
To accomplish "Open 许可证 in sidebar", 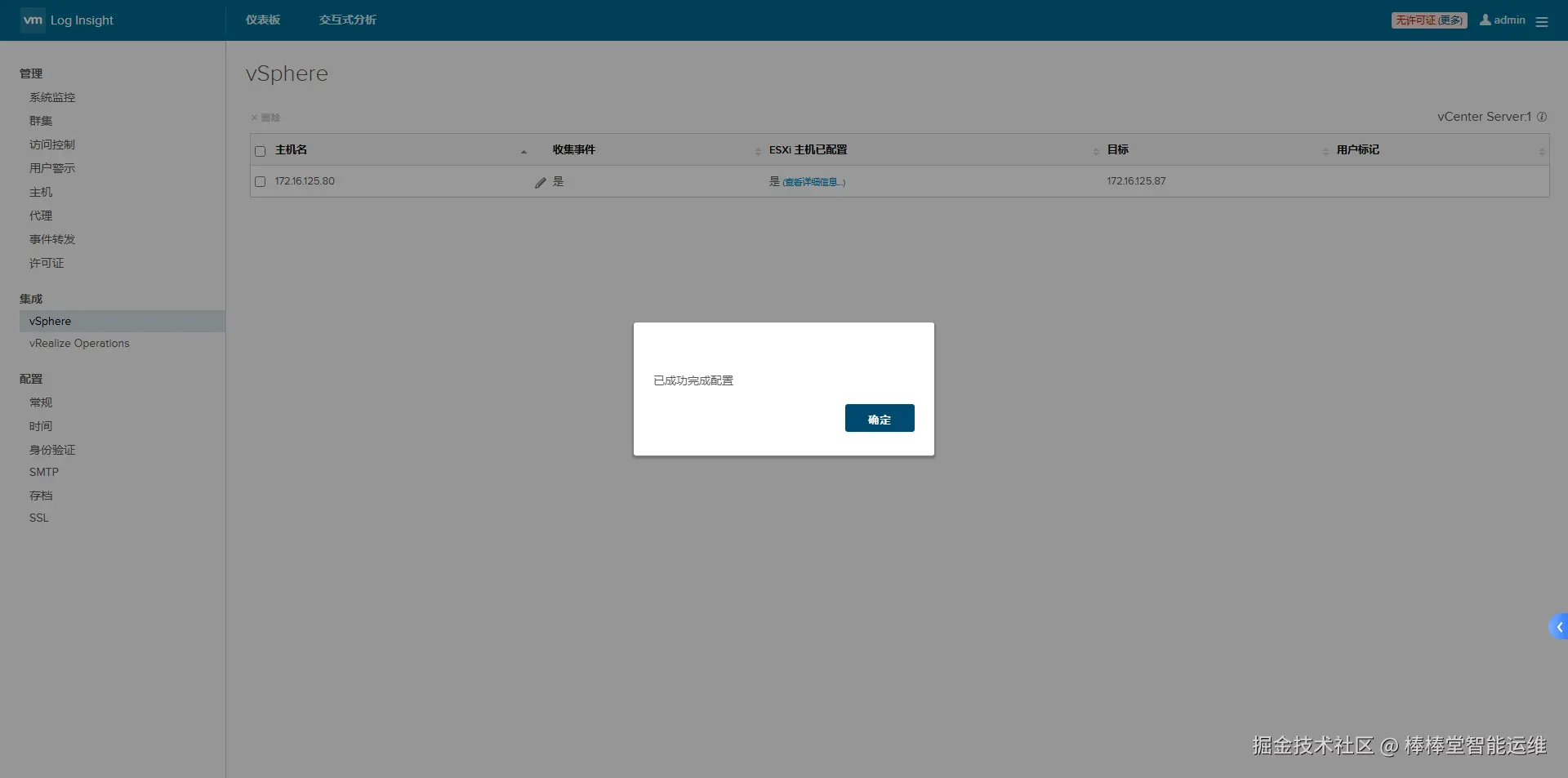I will click(x=47, y=263).
